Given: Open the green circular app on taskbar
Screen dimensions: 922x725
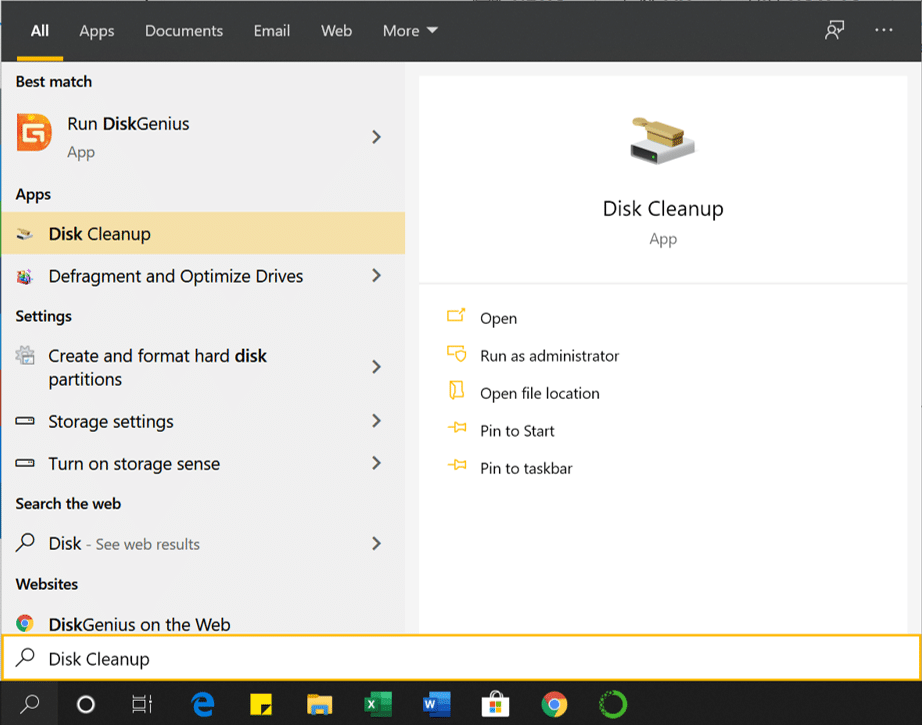Looking at the screenshot, I should (613, 704).
